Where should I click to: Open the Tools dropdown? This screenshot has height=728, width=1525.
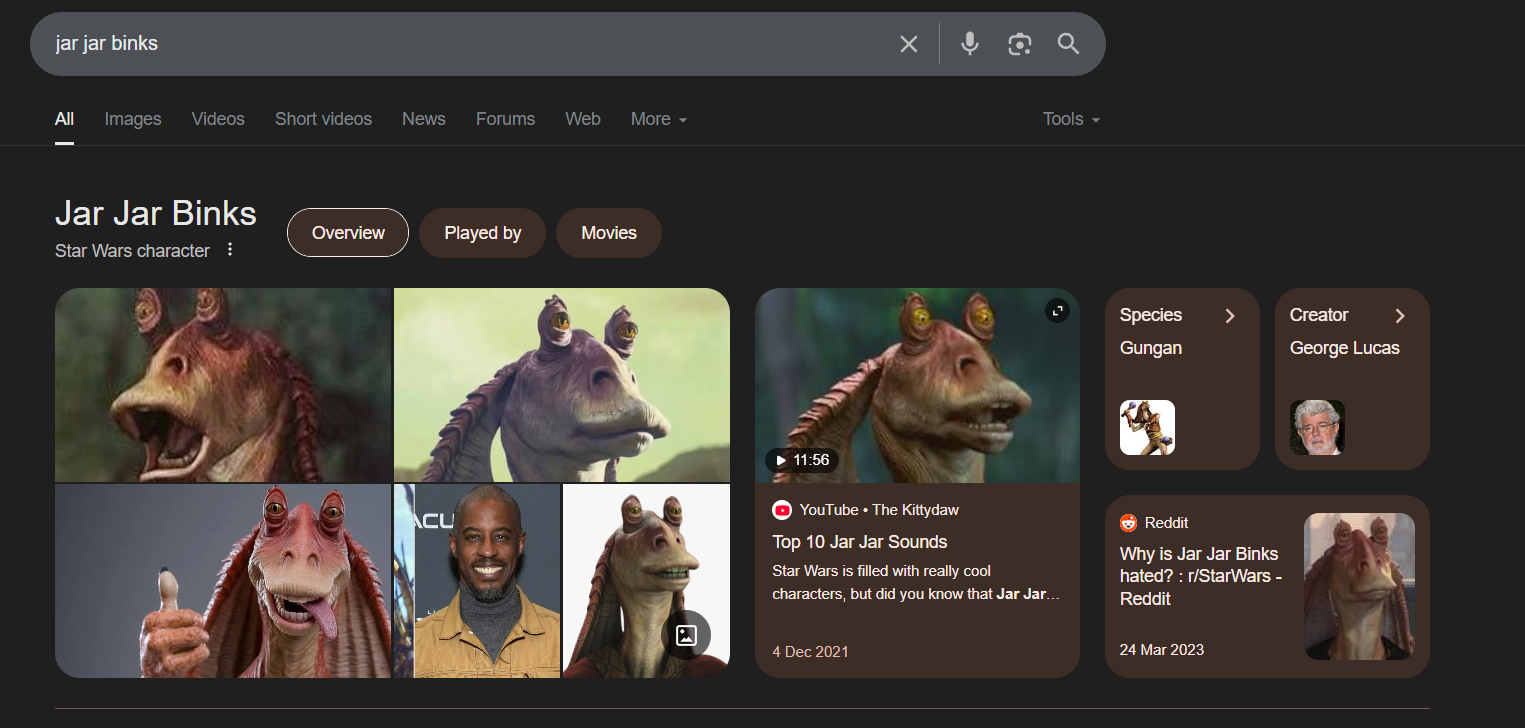(1071, 119)
